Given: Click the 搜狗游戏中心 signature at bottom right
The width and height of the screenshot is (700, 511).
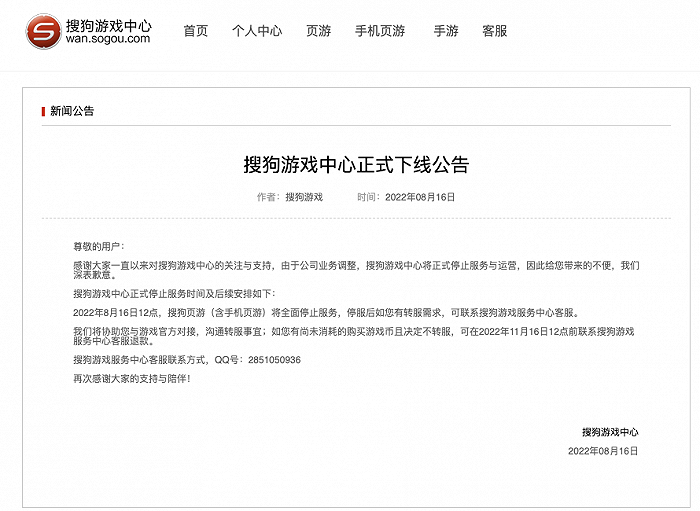Looking at the screenshot, I should click(610, 432).
